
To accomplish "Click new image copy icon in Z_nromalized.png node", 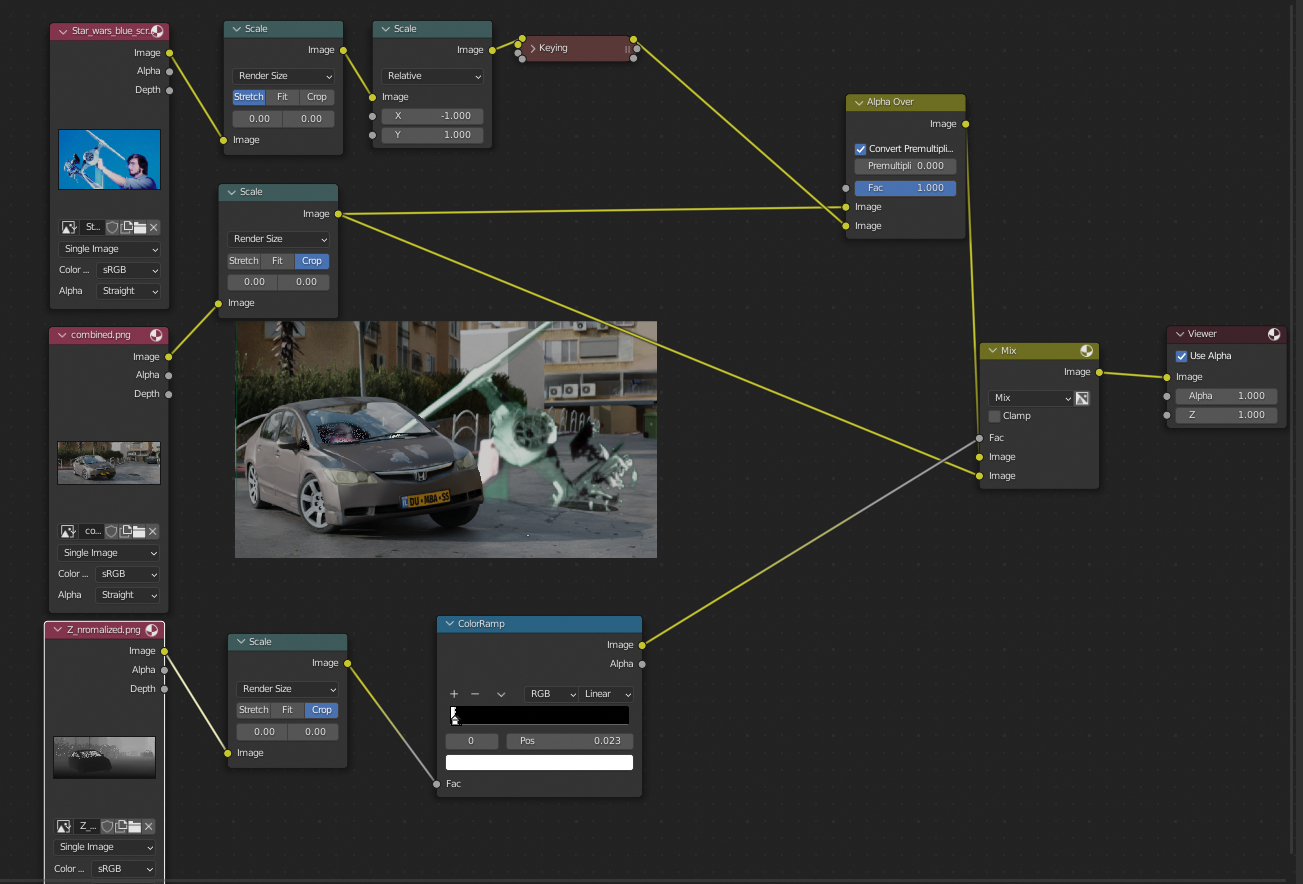I will [121, 827].
